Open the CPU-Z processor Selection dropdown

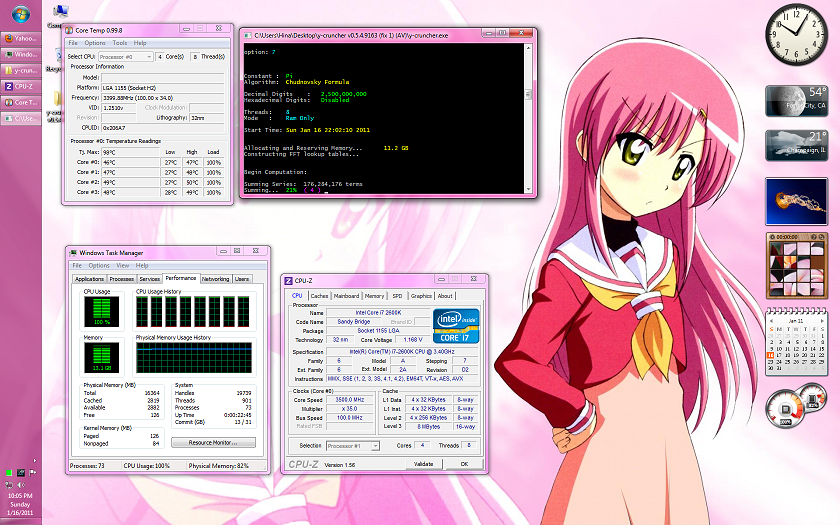(353, 445)
